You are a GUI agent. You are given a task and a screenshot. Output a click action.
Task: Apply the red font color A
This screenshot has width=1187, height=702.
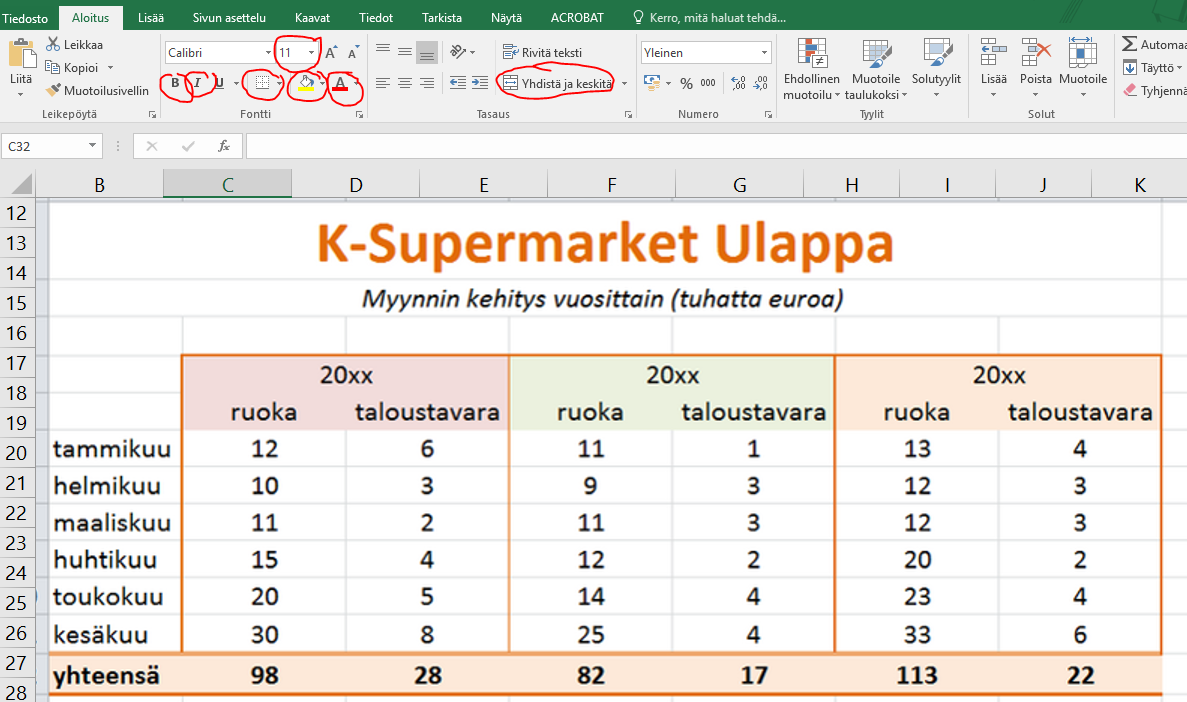point(340,83)
